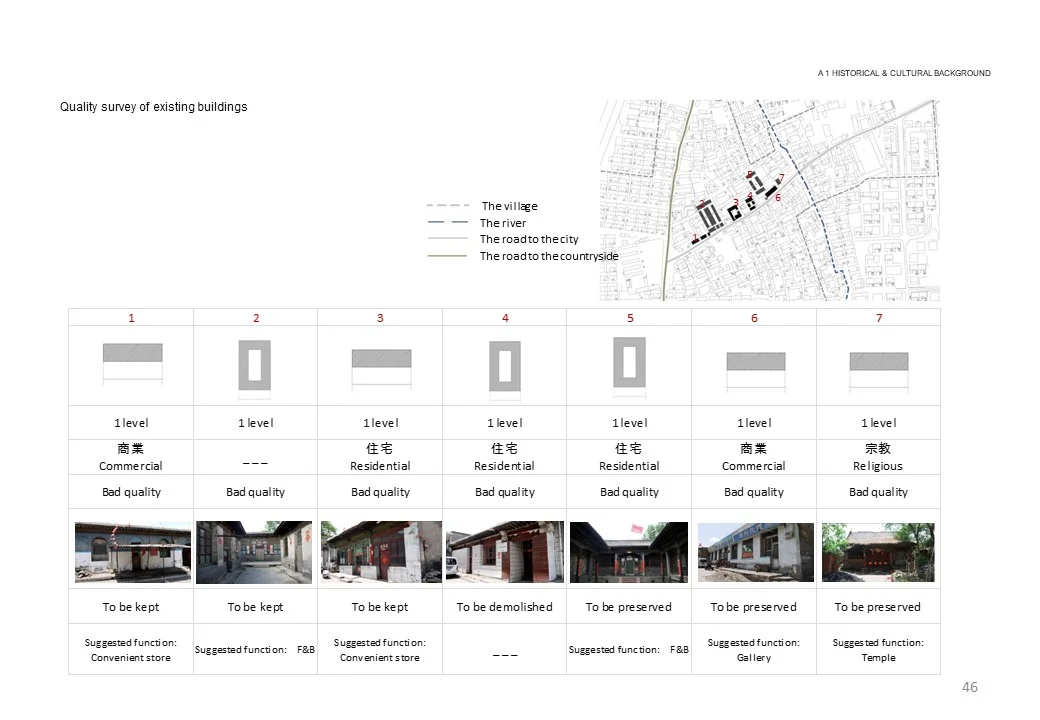The image size is (1040, 720).
Task: Click 'To be preserved' under building 5
Action: click(x=629, y=607)
